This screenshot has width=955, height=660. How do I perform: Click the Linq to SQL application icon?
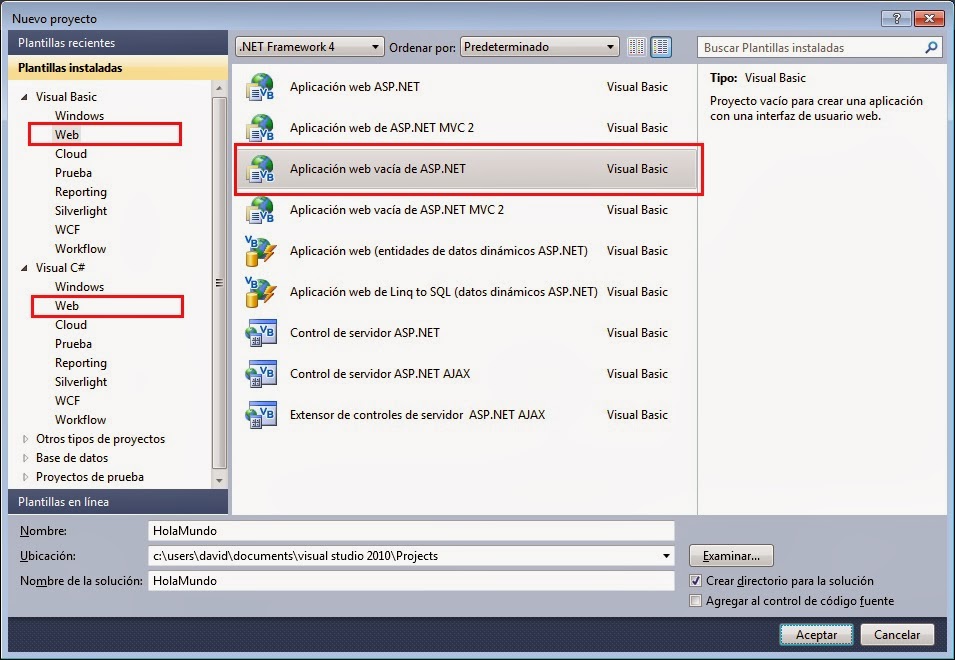pos(260,292)
